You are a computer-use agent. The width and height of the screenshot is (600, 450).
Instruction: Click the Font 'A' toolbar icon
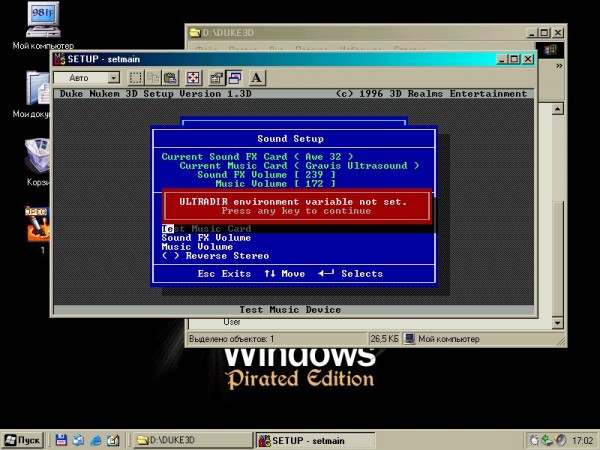(x=256, y=78)
